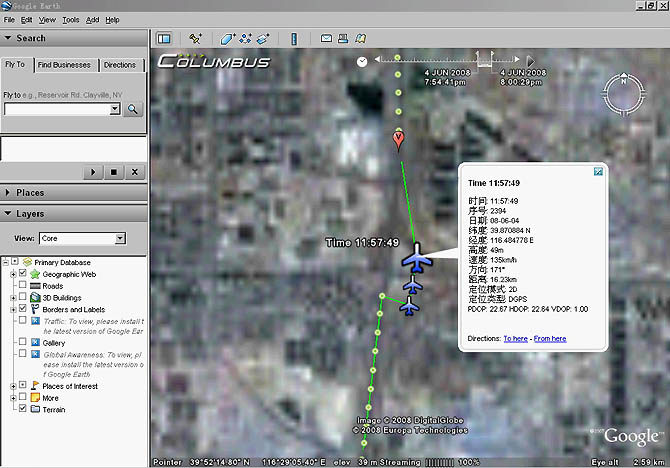Show the ruler tool
This screenshot has height=468, width=670.
click(x=294, y=39)
